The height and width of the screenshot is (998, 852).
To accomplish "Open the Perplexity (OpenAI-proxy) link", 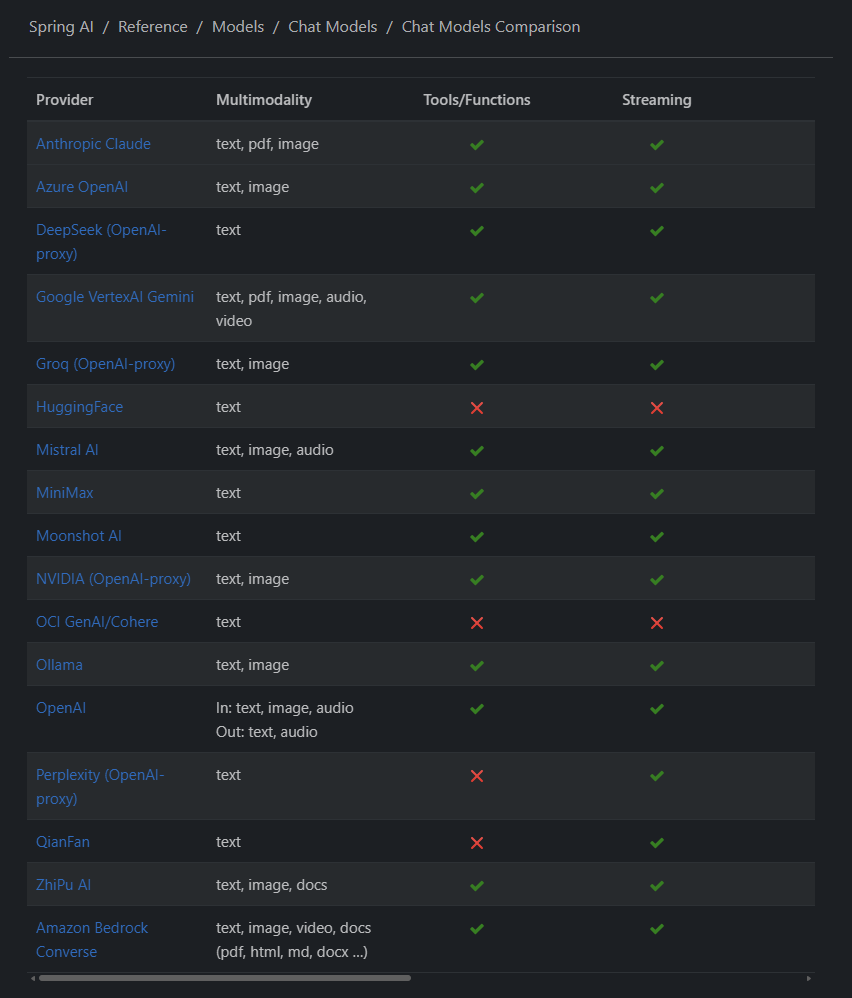I will (100, 787).
